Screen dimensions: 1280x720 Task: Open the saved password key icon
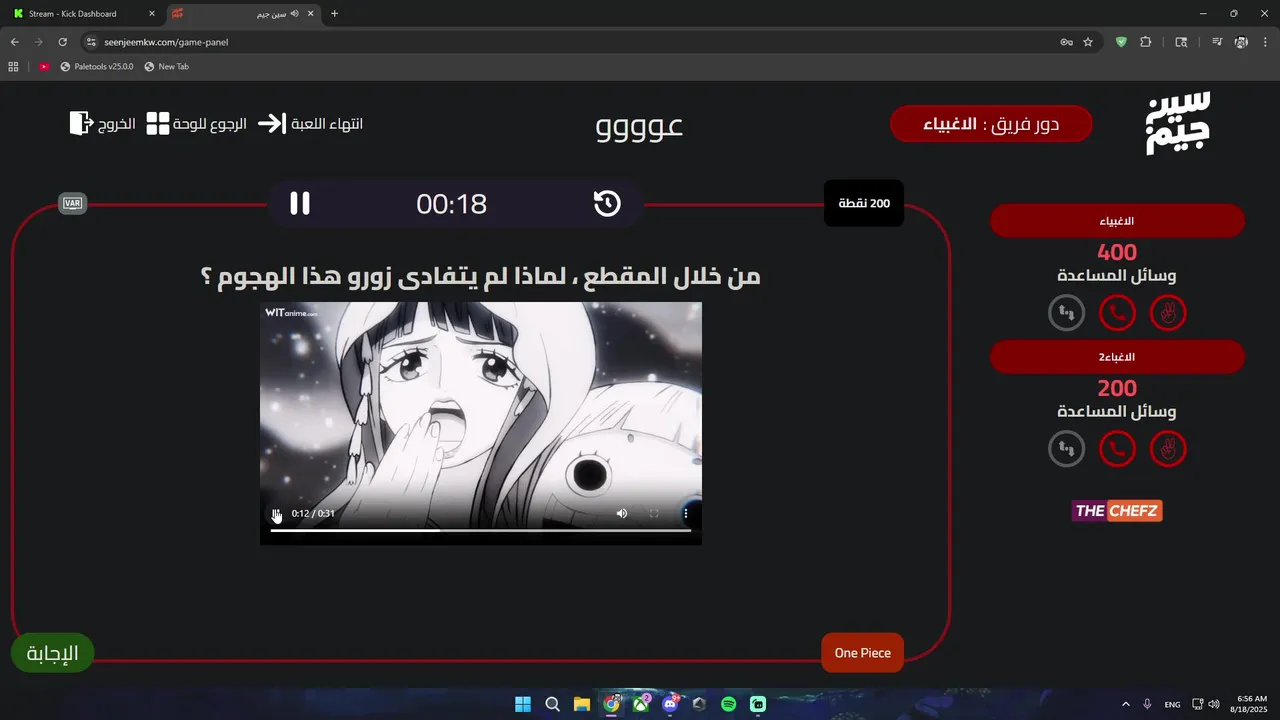coord(1066,42)
